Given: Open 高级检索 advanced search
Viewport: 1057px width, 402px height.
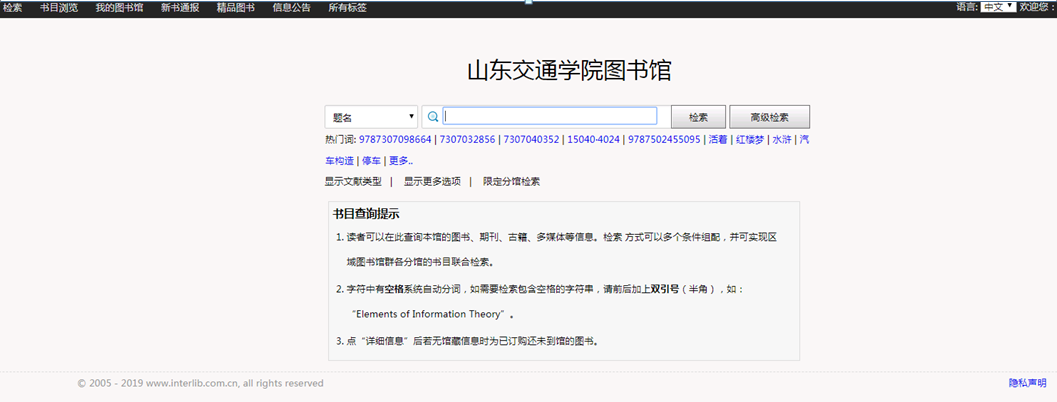Looking at the screenshot, I should [x=769, y=117].
